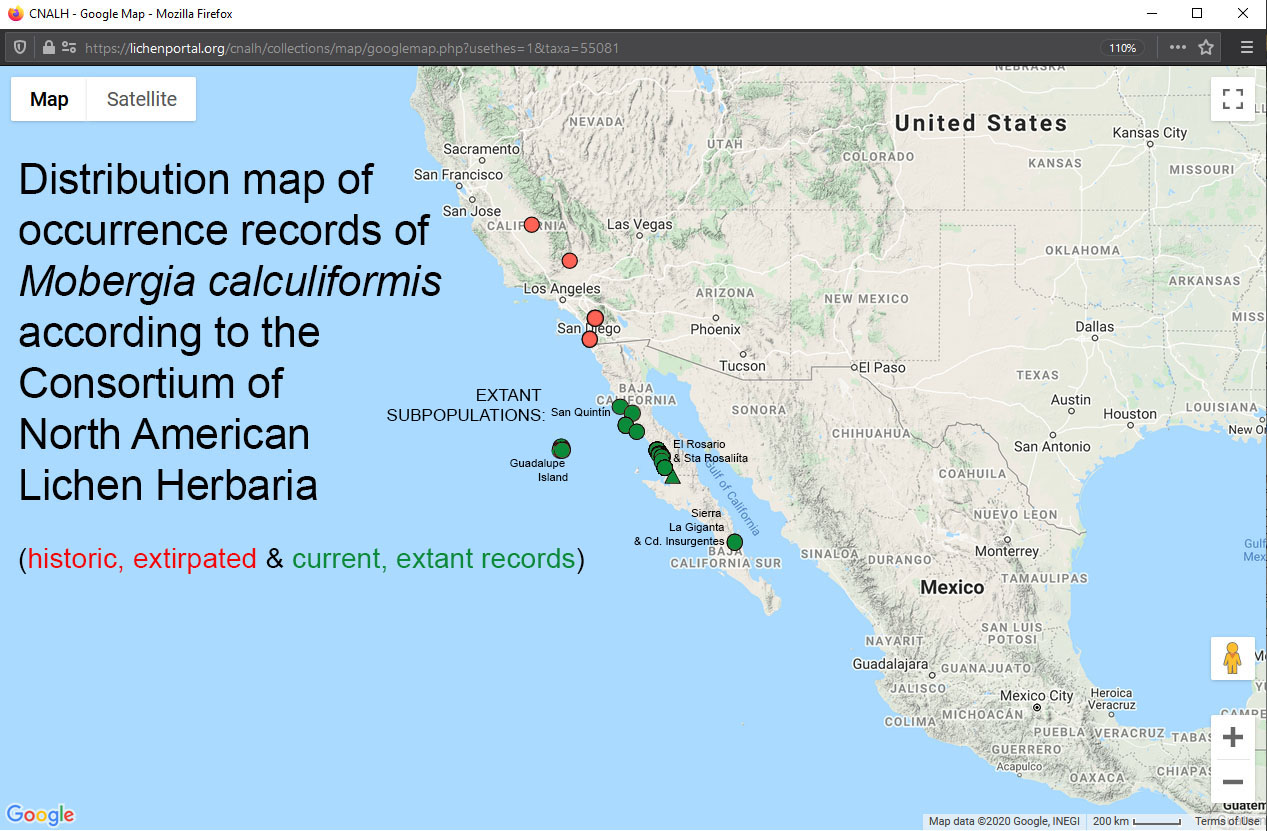This screenshot has height=831, width=1267.
Task: Toggle full screen map view
Action: click(1232, 99)
